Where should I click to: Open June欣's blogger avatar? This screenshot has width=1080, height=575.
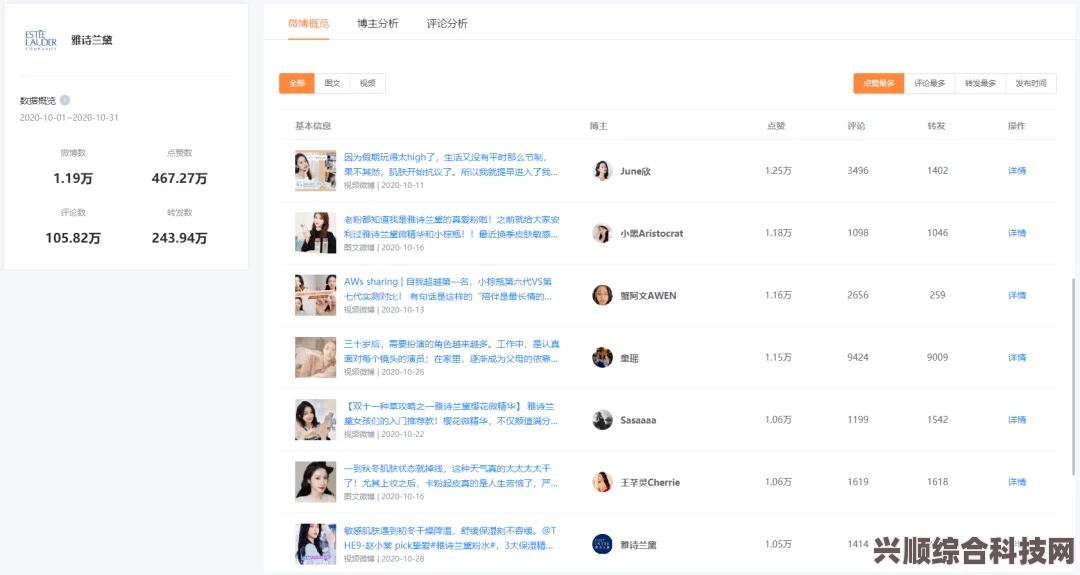pos(602,171)
